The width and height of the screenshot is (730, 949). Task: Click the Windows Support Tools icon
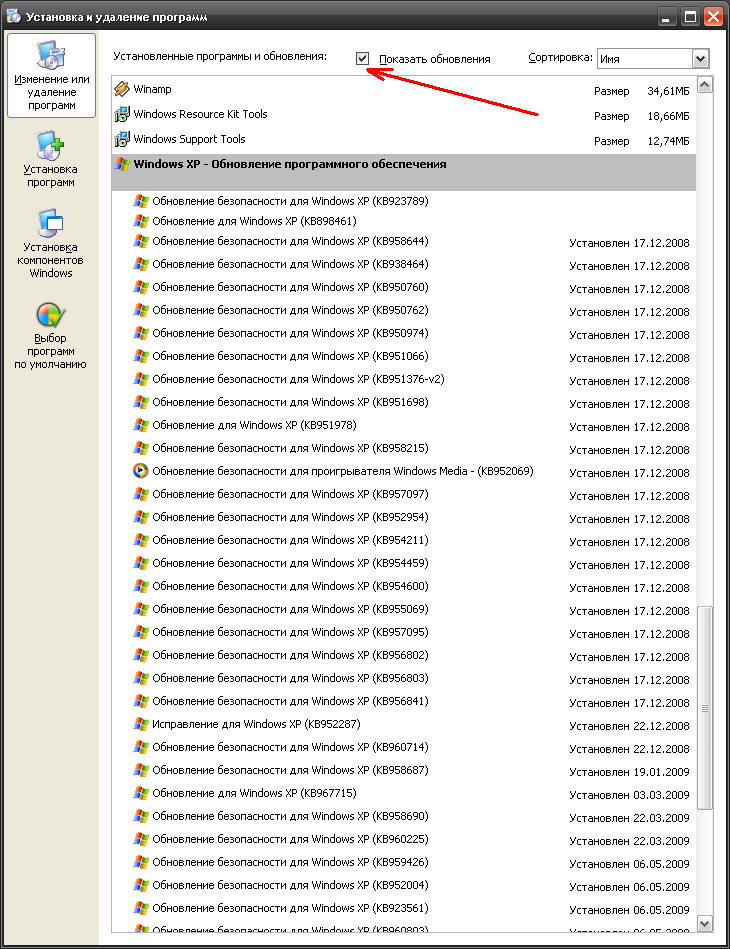[x=122, y=140]
